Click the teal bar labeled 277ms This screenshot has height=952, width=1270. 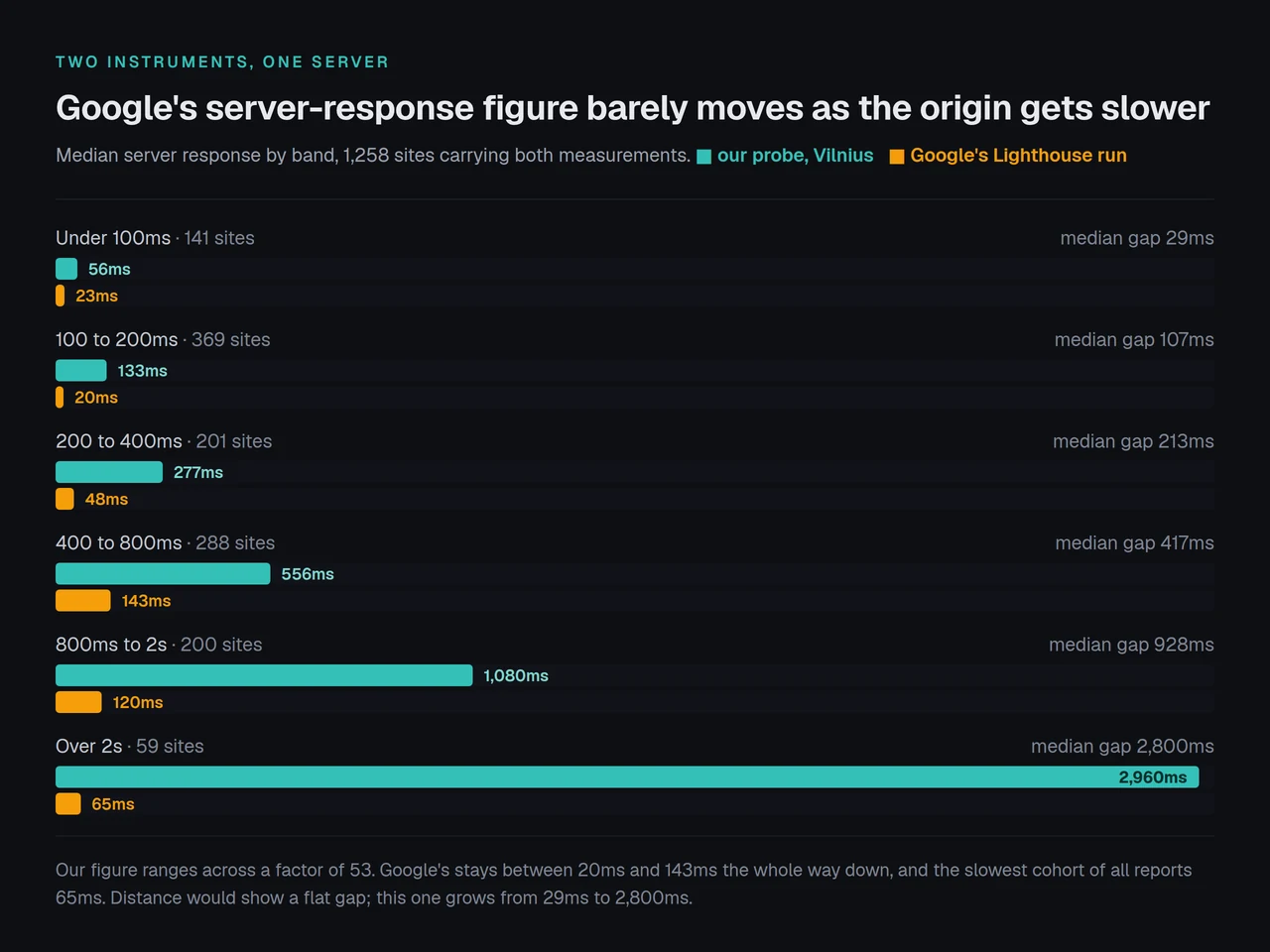(109, 472)
